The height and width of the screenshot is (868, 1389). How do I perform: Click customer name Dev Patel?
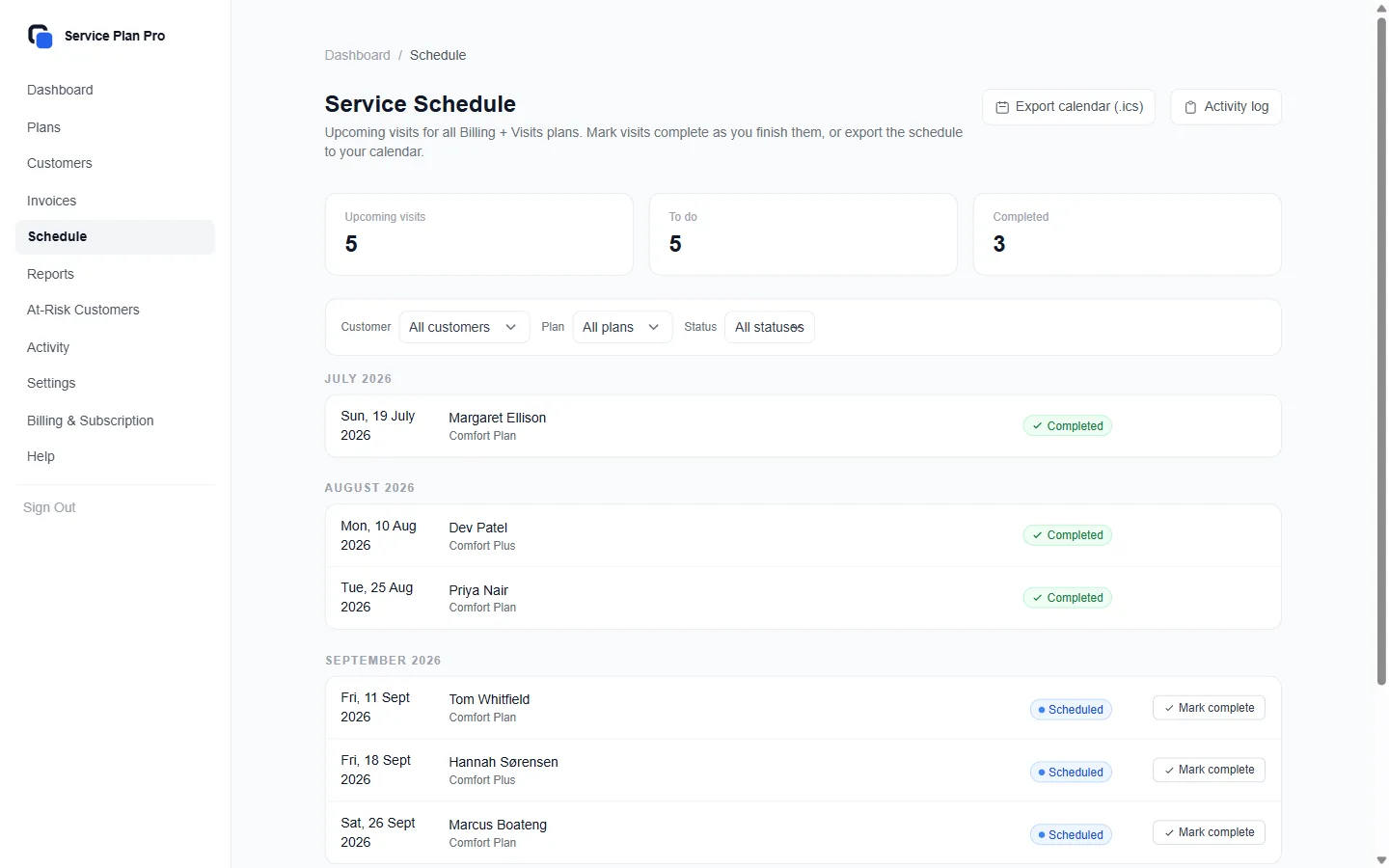(478, 528)
